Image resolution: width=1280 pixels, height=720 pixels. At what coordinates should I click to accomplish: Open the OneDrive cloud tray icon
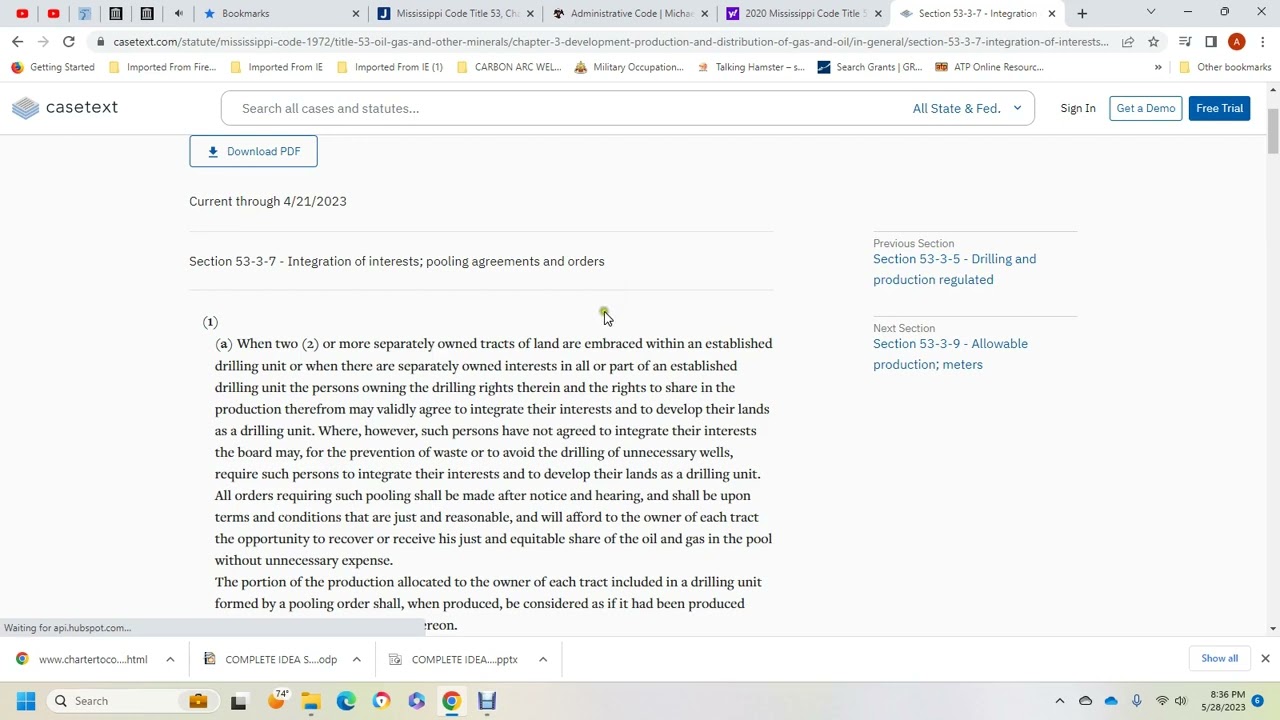point(1111,701)
